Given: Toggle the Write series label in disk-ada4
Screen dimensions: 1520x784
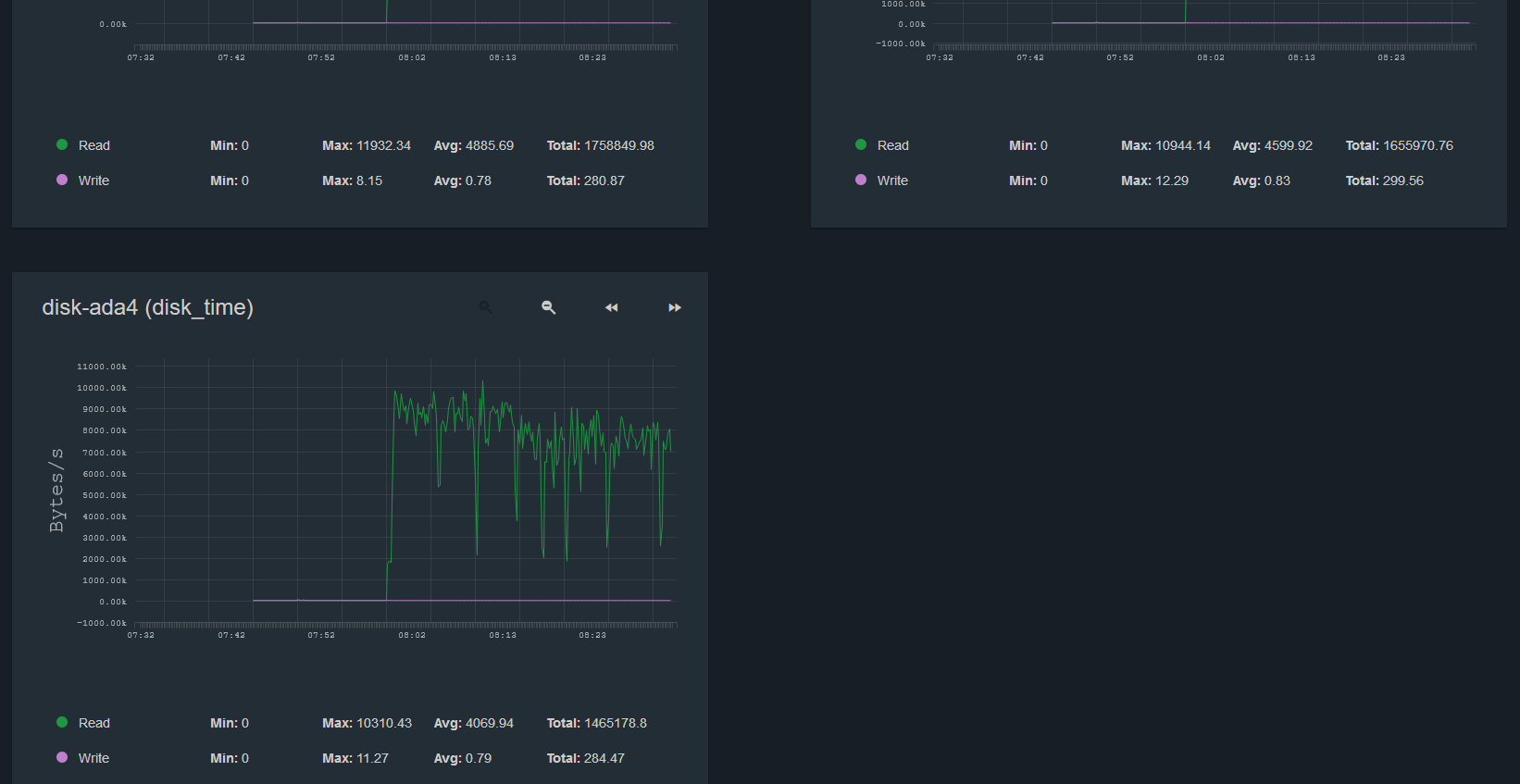Looking at the screenshot, I should click(93, 758).
